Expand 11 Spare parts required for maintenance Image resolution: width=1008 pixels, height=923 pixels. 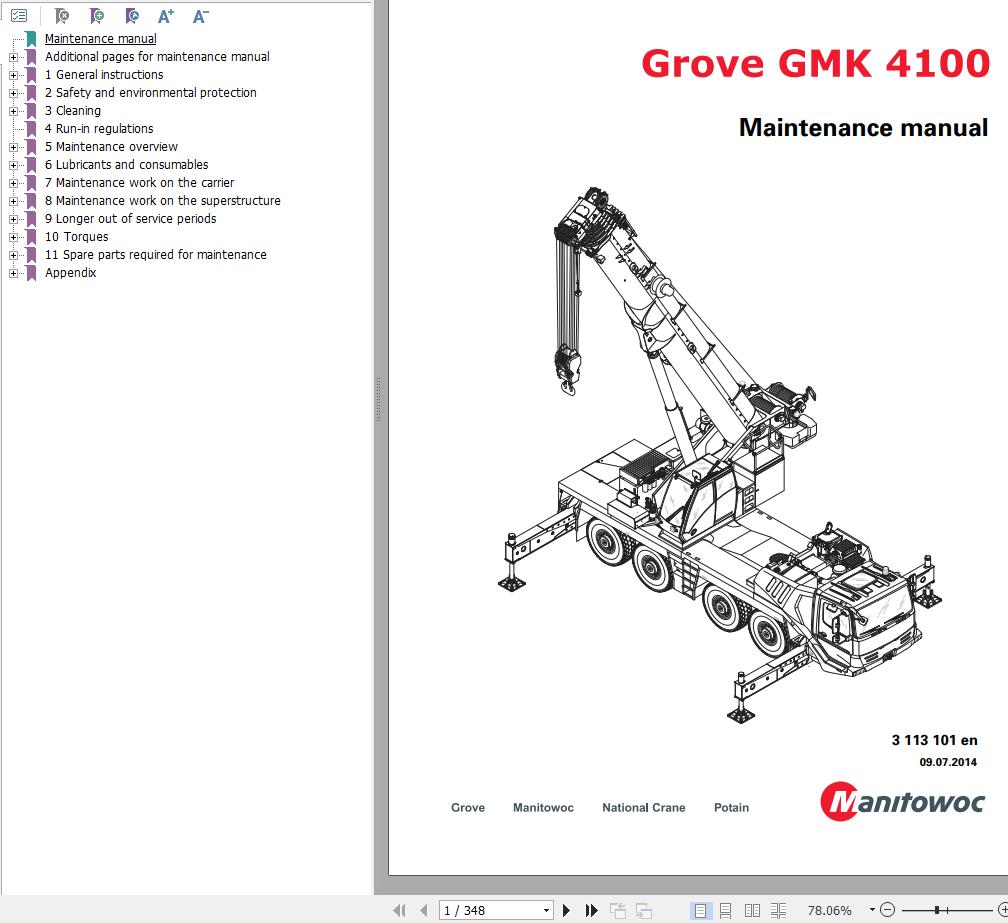(13, 255)
